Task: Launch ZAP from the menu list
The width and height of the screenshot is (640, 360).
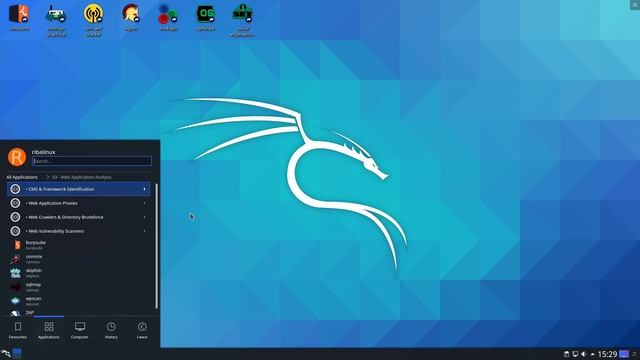Action: [x=78, y=312]
